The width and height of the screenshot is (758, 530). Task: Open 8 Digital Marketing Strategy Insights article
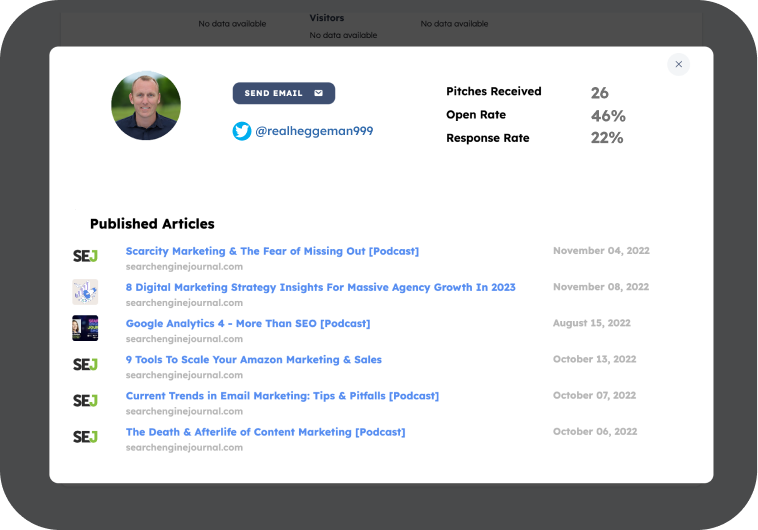click(321, 287)
